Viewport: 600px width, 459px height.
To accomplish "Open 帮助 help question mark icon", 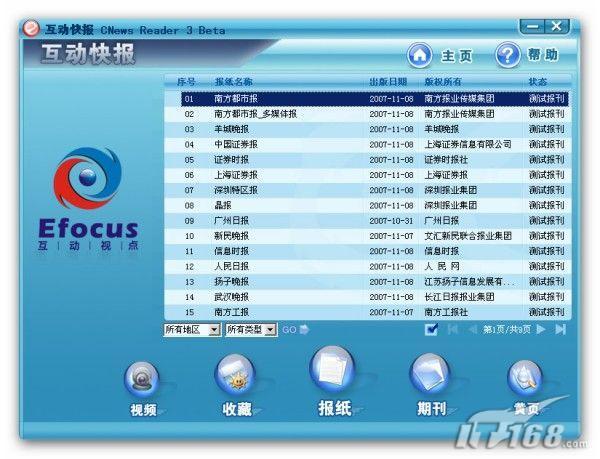I will [x=508, y=55].
